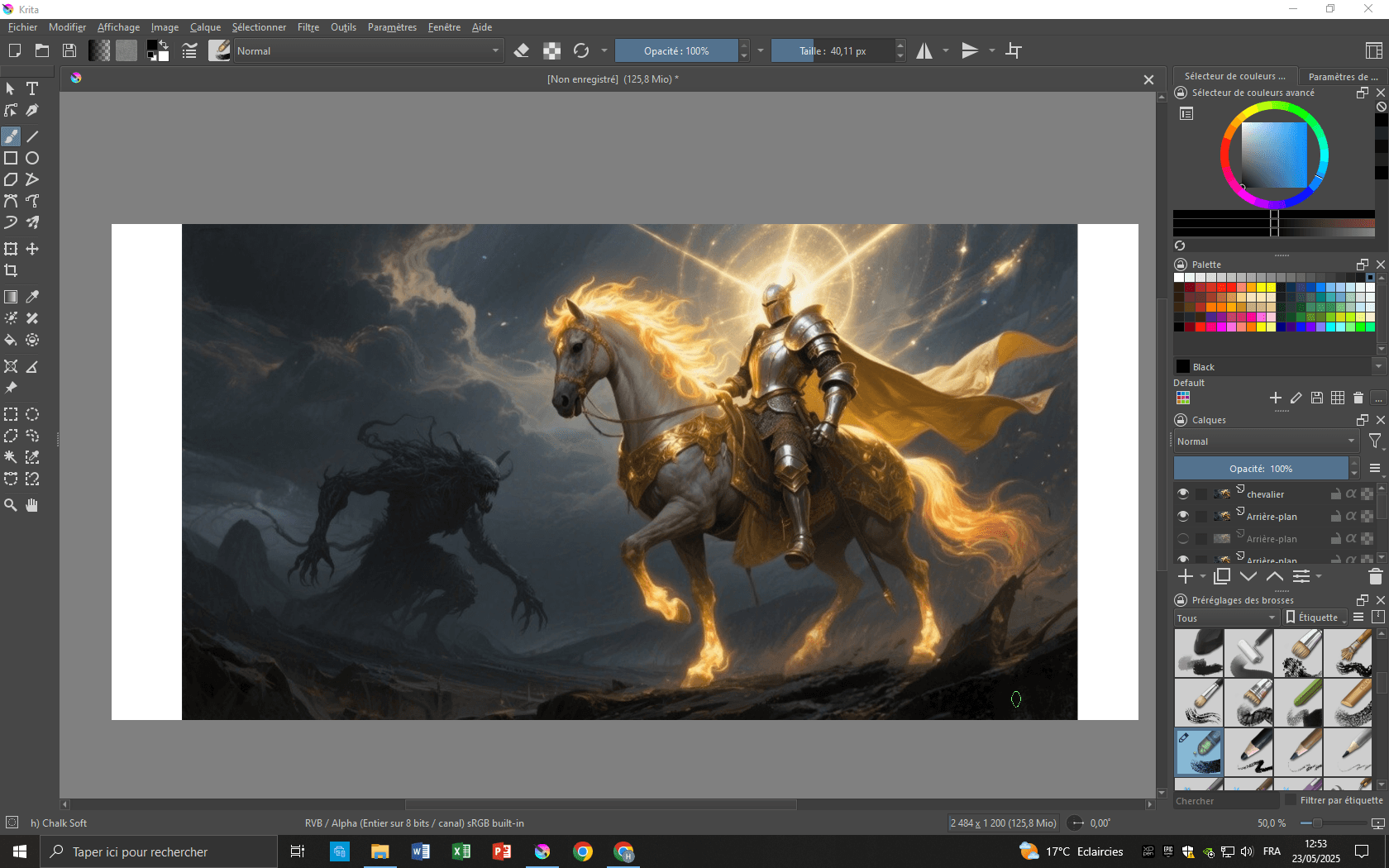Select the Ellipse shape tool
The height and width of the screenshot is (868, 1389).
pos(32,158)
